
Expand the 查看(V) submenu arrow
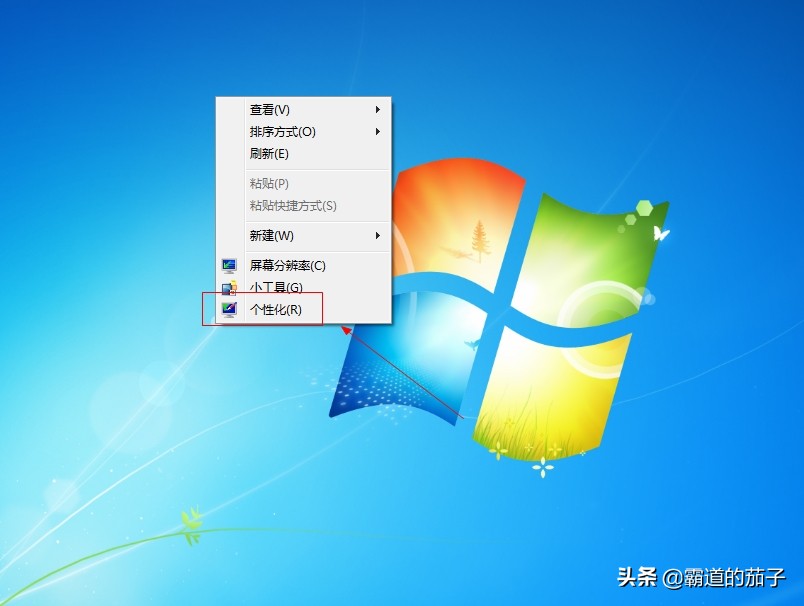[379, 109]
